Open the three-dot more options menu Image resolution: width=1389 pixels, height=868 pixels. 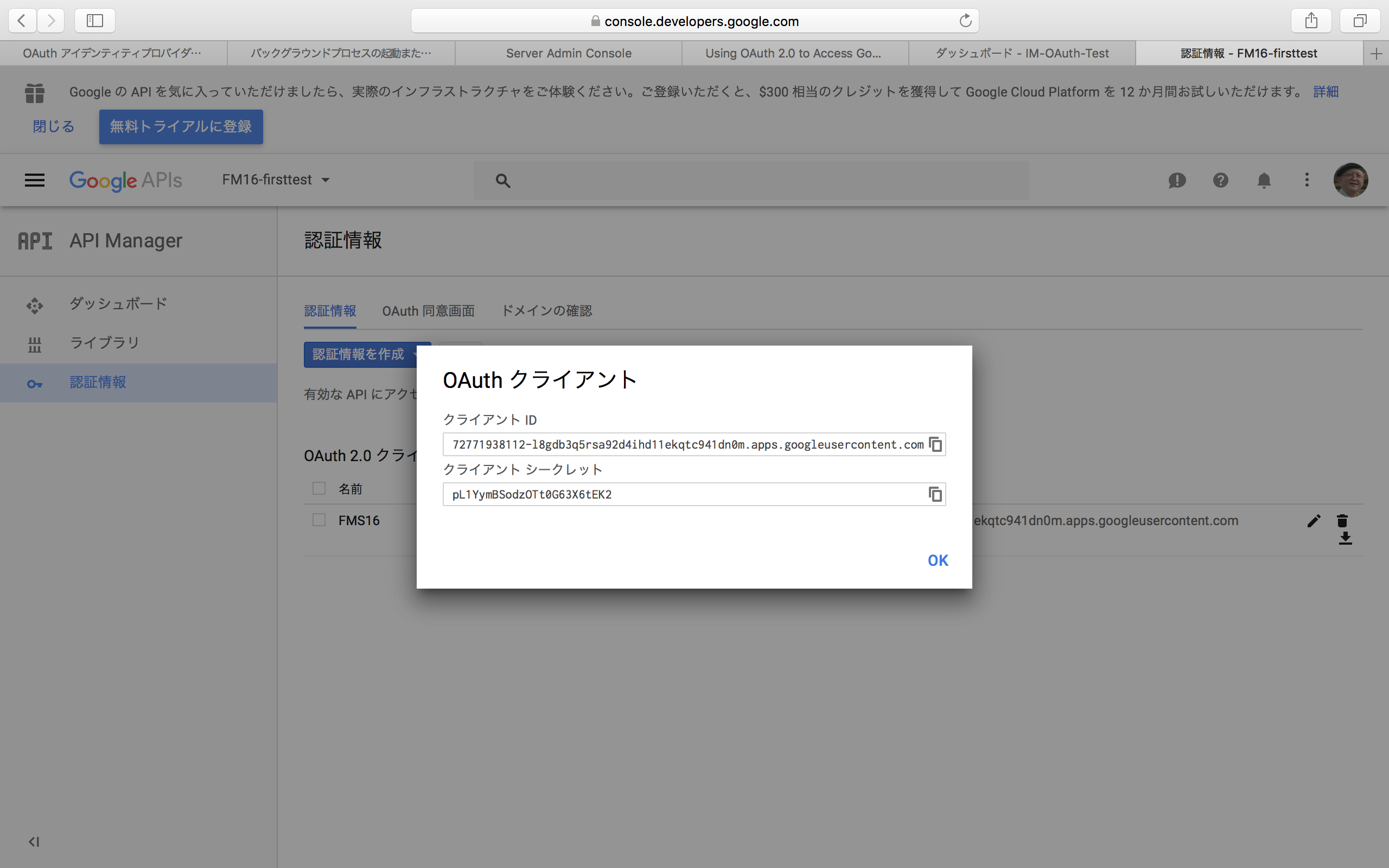[x=1307, y=180]
